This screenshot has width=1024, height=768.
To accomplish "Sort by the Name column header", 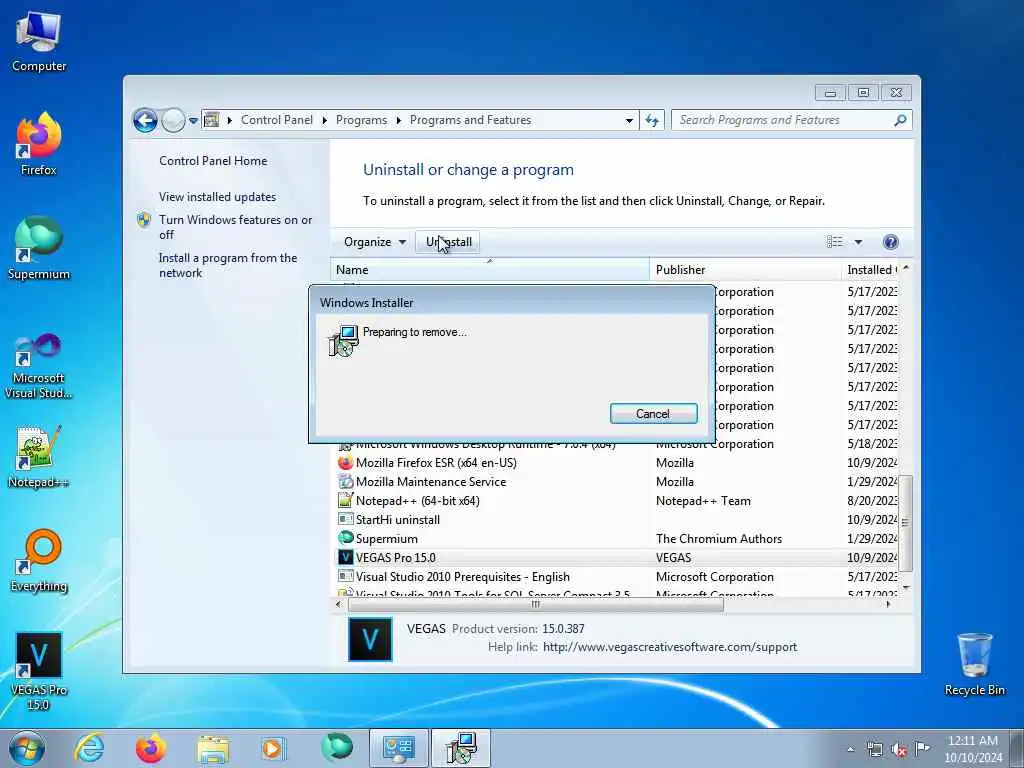I will click(490, 270).
